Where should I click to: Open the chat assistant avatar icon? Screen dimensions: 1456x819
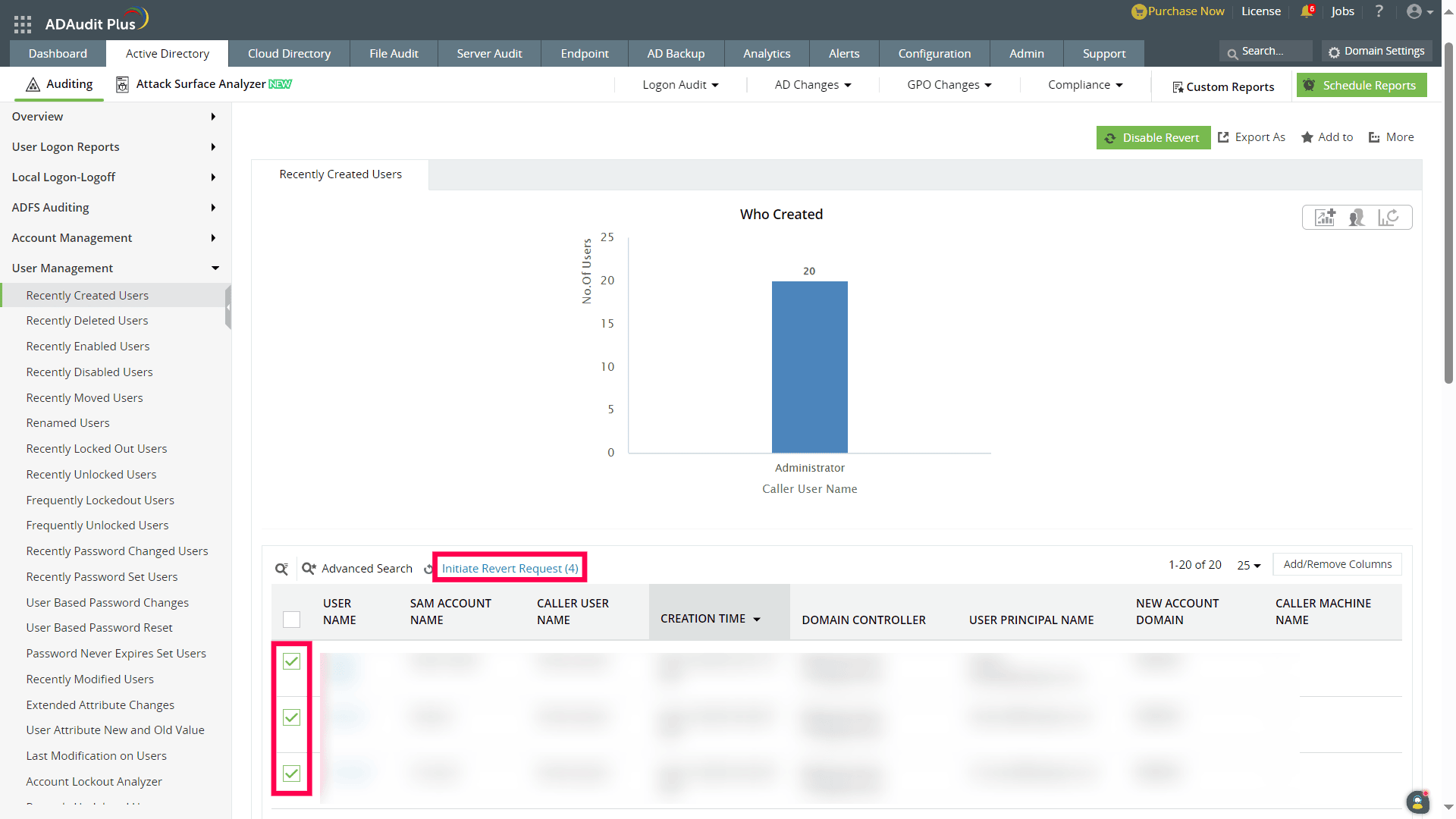(x=1417, y=802)
